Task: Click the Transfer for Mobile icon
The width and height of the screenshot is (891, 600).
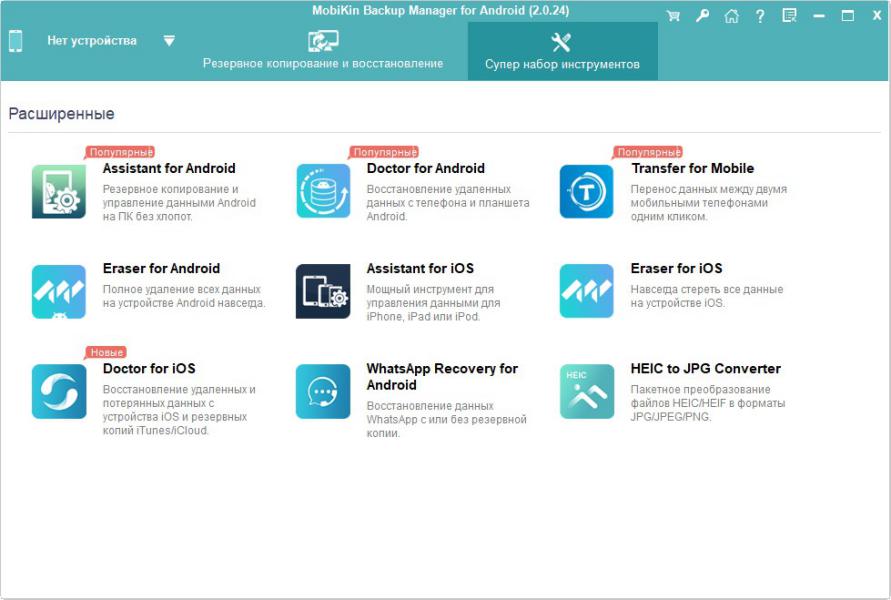Action: (x=586, y=191)
